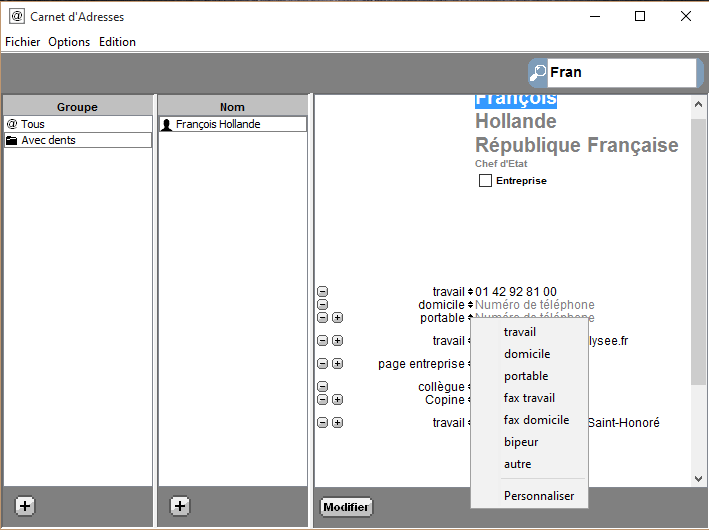Open label selector arrows next to travail phone
The height and width of the screenshot is (530, 709).
(470, 292)
